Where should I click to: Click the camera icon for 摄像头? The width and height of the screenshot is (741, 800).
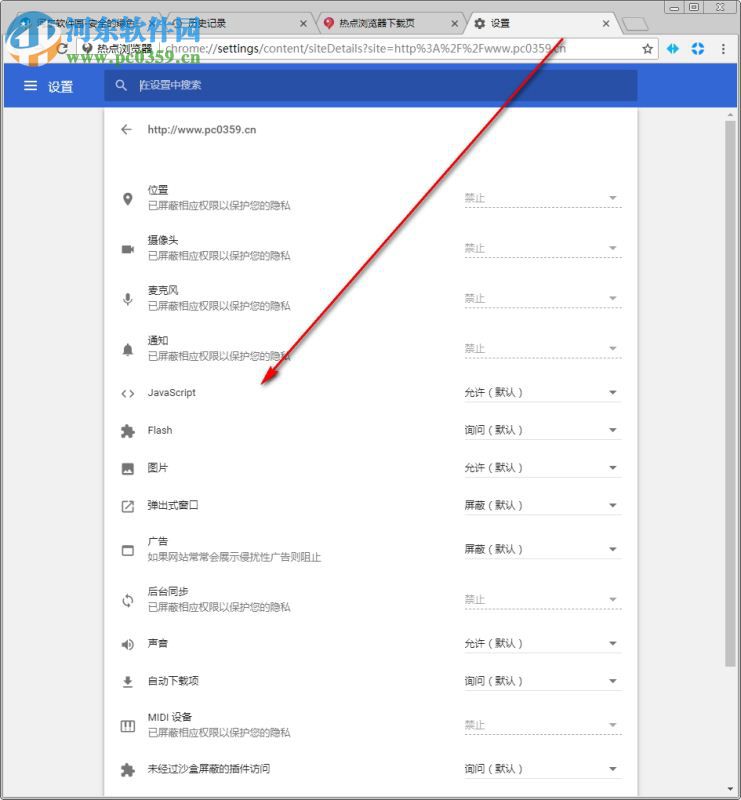(x=128, y=249)
